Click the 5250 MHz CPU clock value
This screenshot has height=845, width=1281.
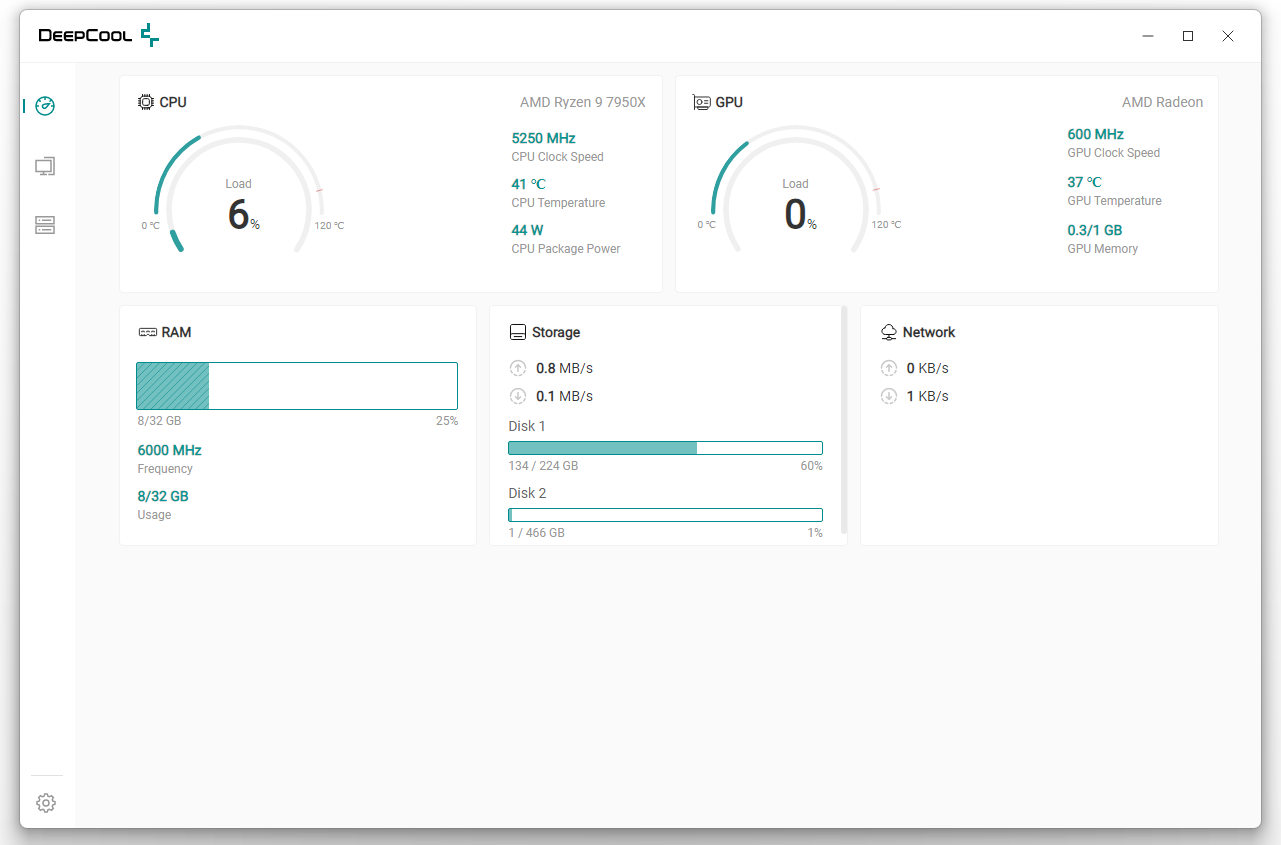[x=543, y=138]
